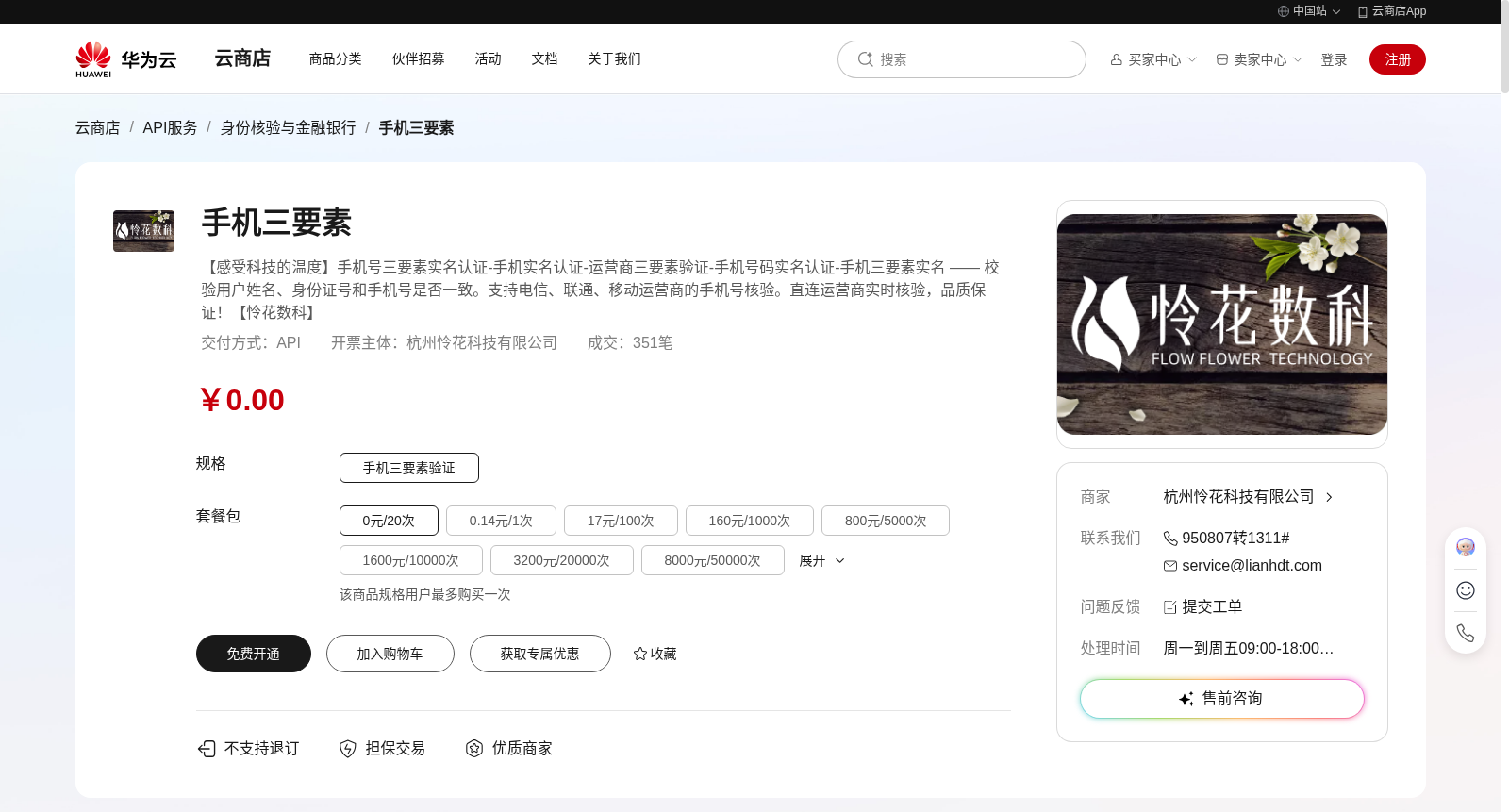This screenshot has height=812, width=1509.
Task: Click the 买家中心 user icon
Action: click(1117, 59)
